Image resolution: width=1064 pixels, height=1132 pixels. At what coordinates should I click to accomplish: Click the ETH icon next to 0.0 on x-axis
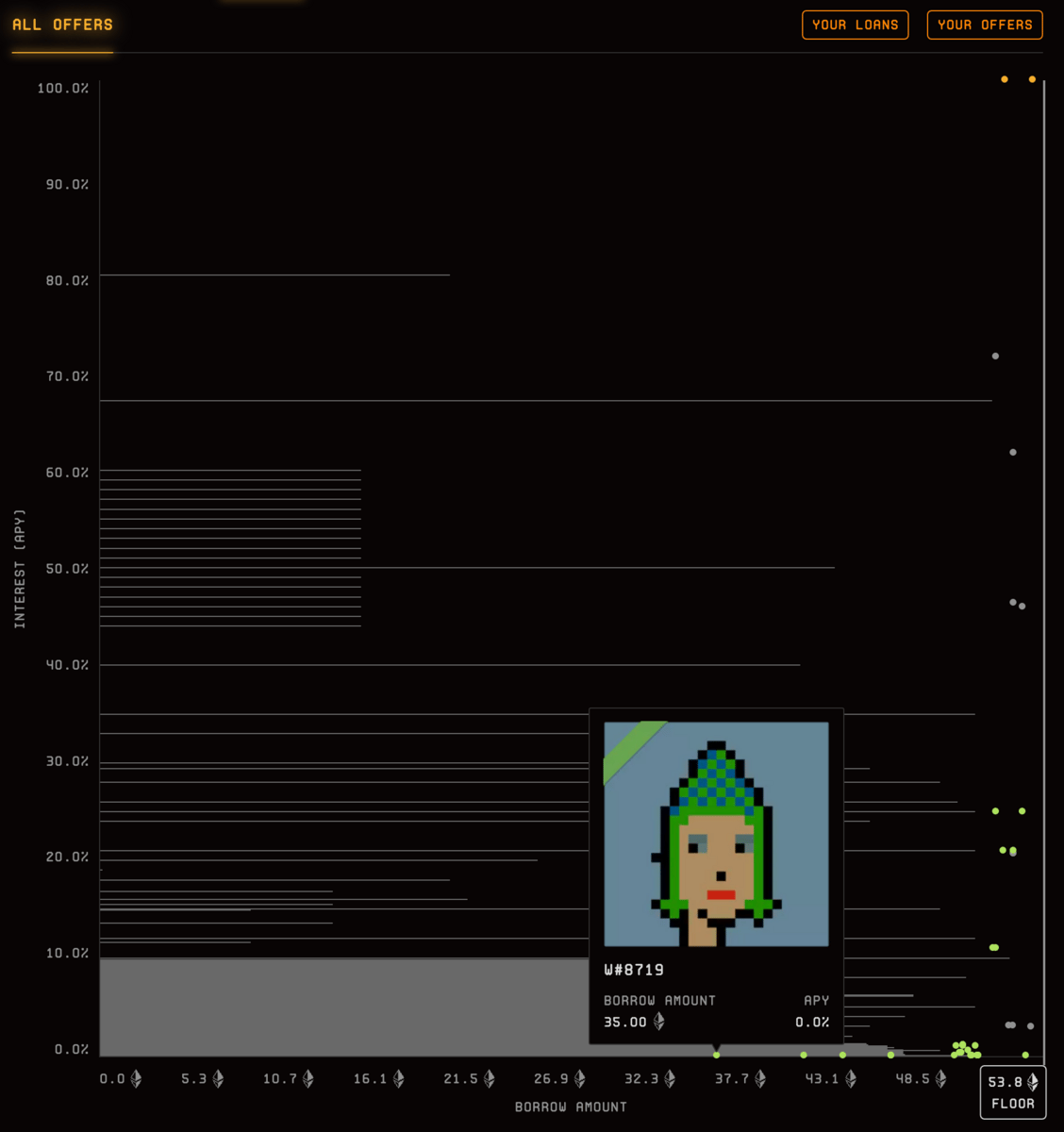pos(136,1078)
